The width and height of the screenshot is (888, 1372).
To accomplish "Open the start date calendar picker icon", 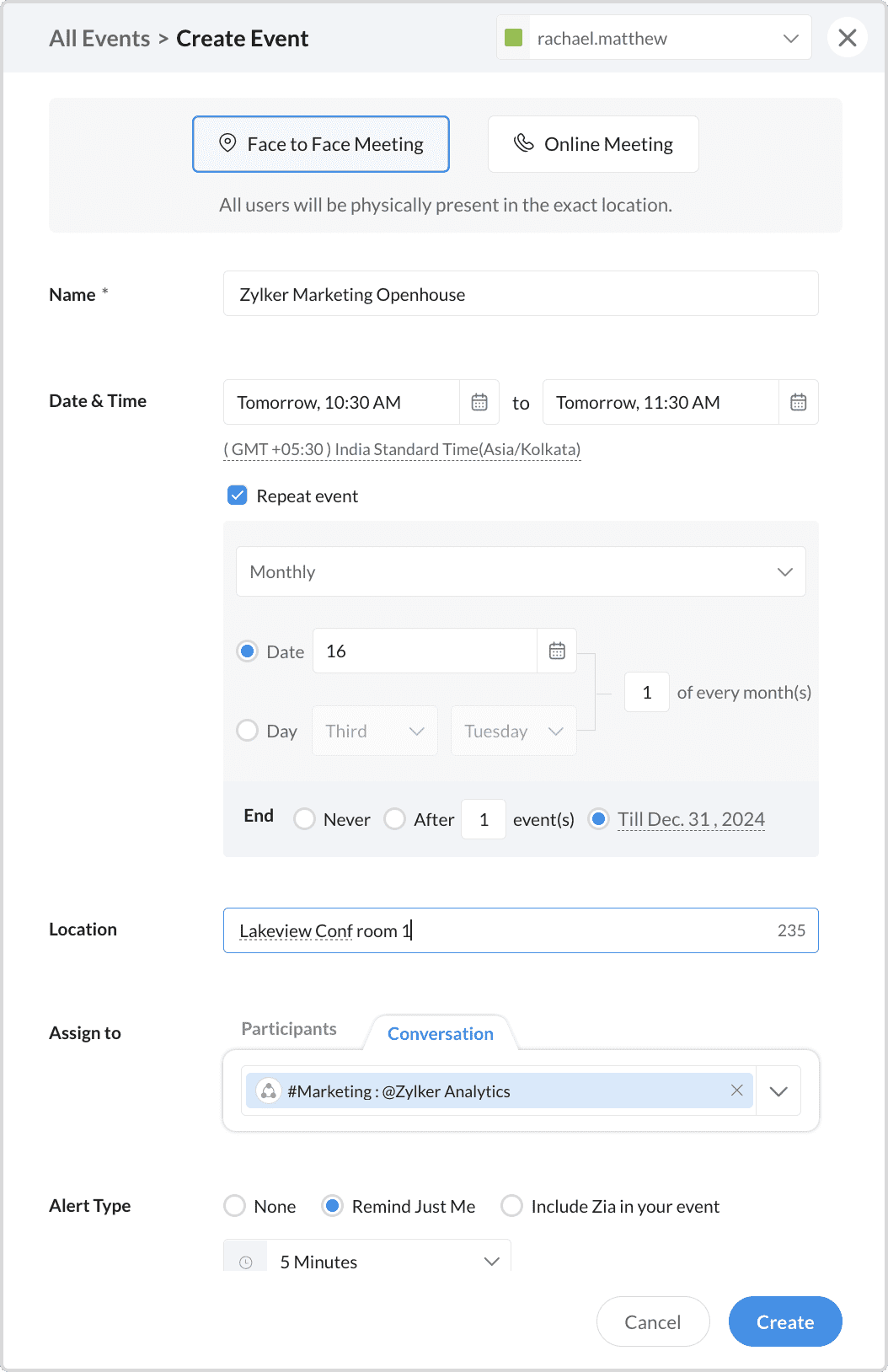I will tap(479, 403).
